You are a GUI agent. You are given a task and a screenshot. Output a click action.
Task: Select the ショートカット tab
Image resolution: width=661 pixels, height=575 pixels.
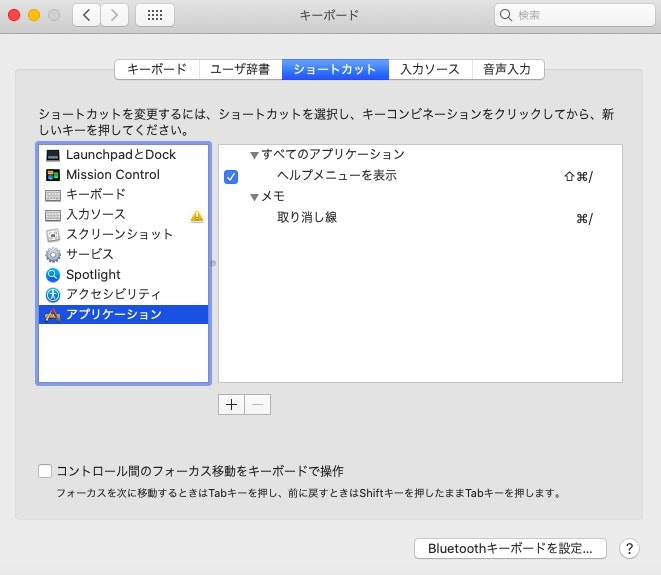pos(335,69)
